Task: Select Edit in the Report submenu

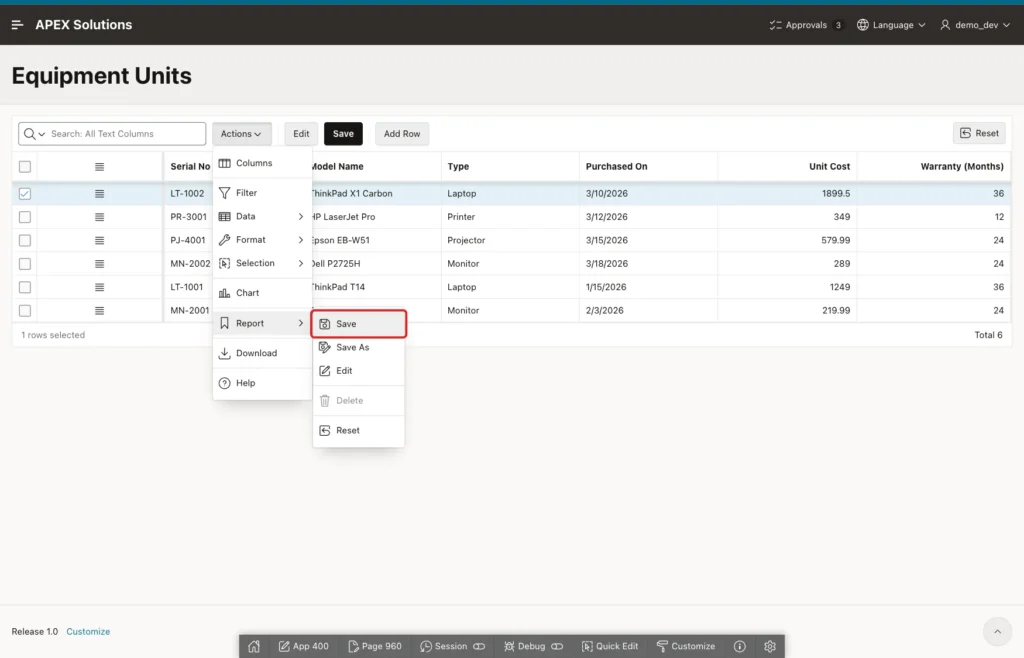Action: [x=359, y=371]
